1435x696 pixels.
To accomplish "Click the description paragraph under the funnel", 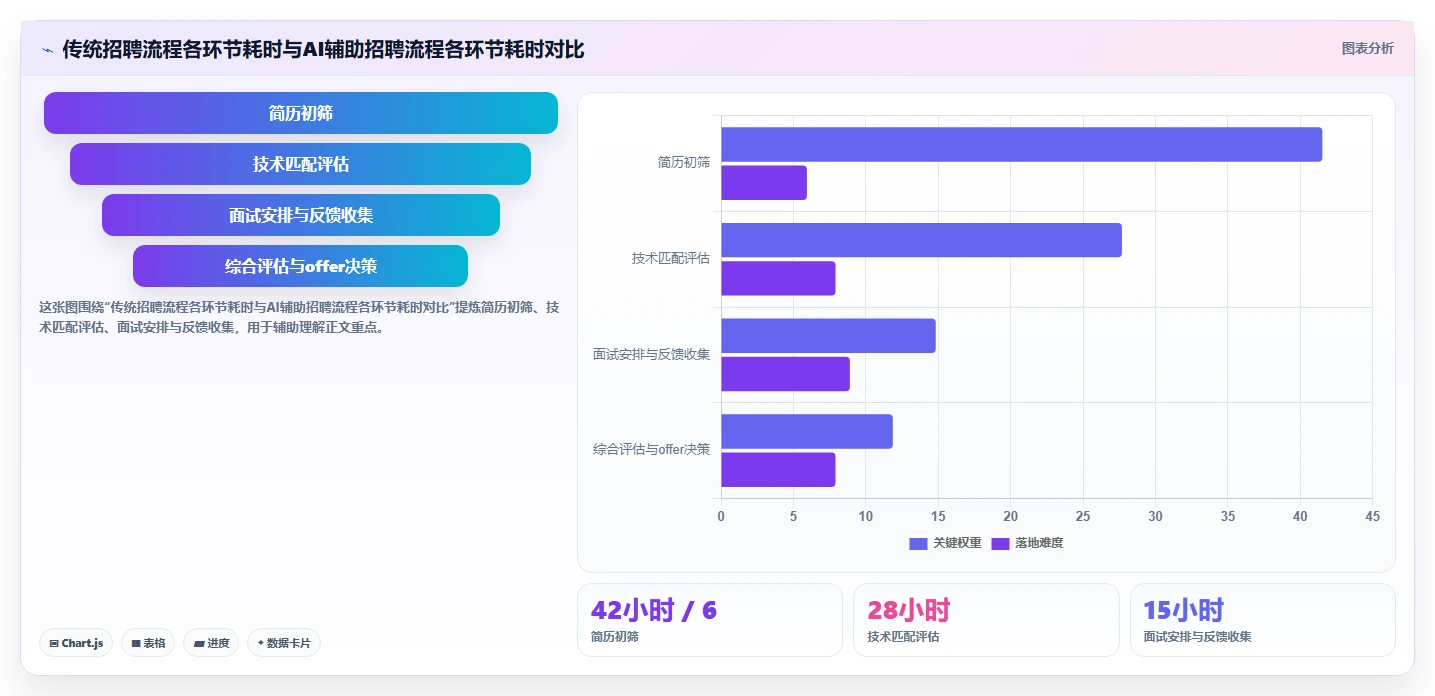I will [299, 317].
